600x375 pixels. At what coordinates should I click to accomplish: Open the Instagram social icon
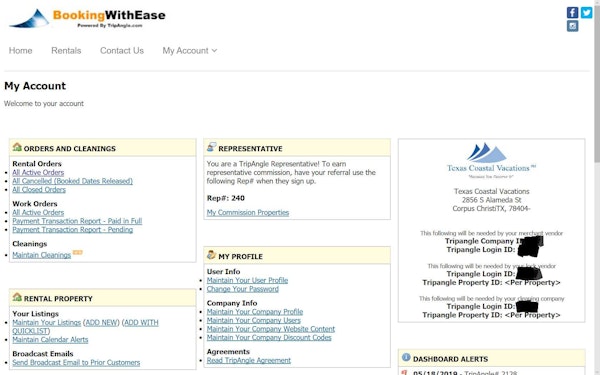pyautogui.click(x=572, y=26)
